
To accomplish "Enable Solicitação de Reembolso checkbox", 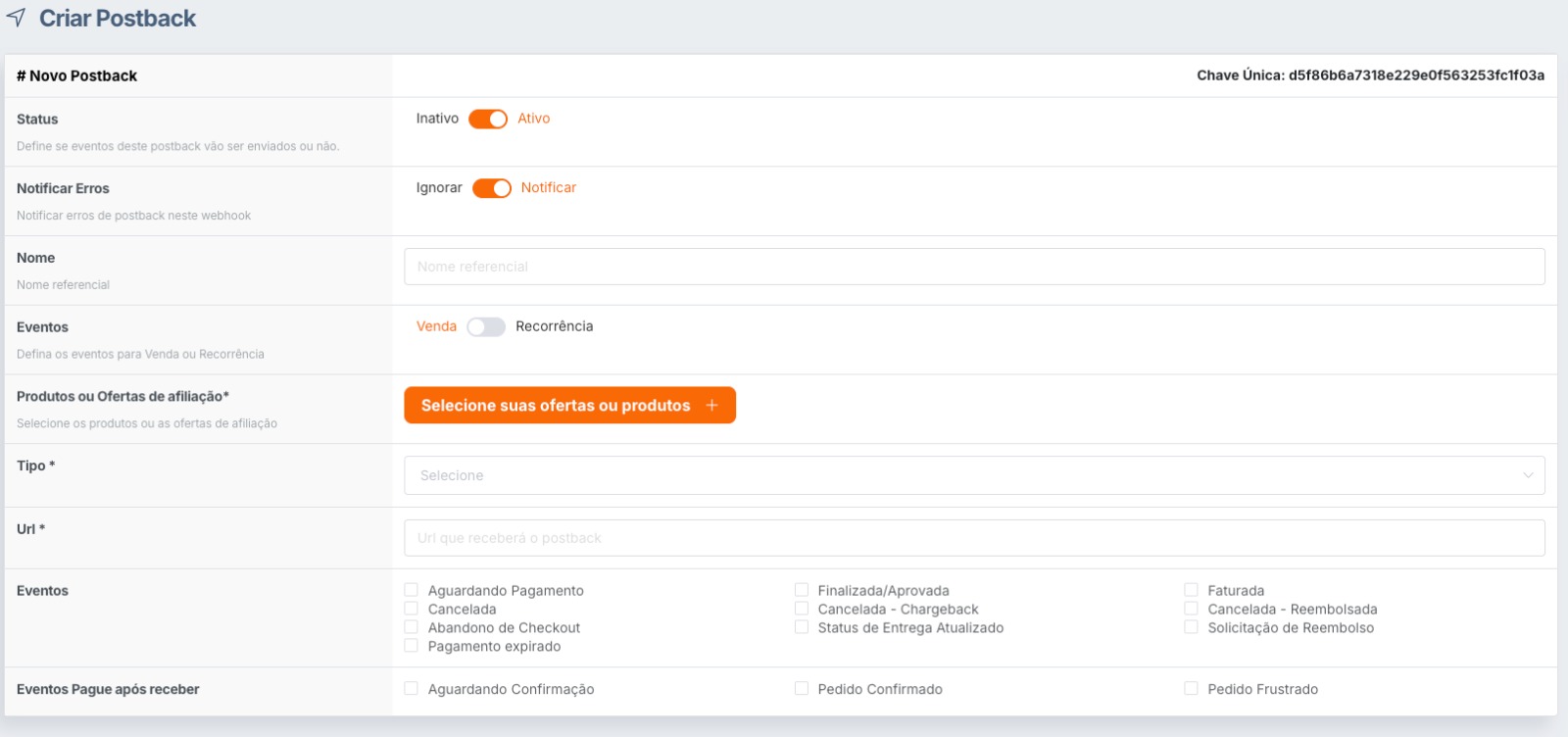I will click(x=1192, y=627).
